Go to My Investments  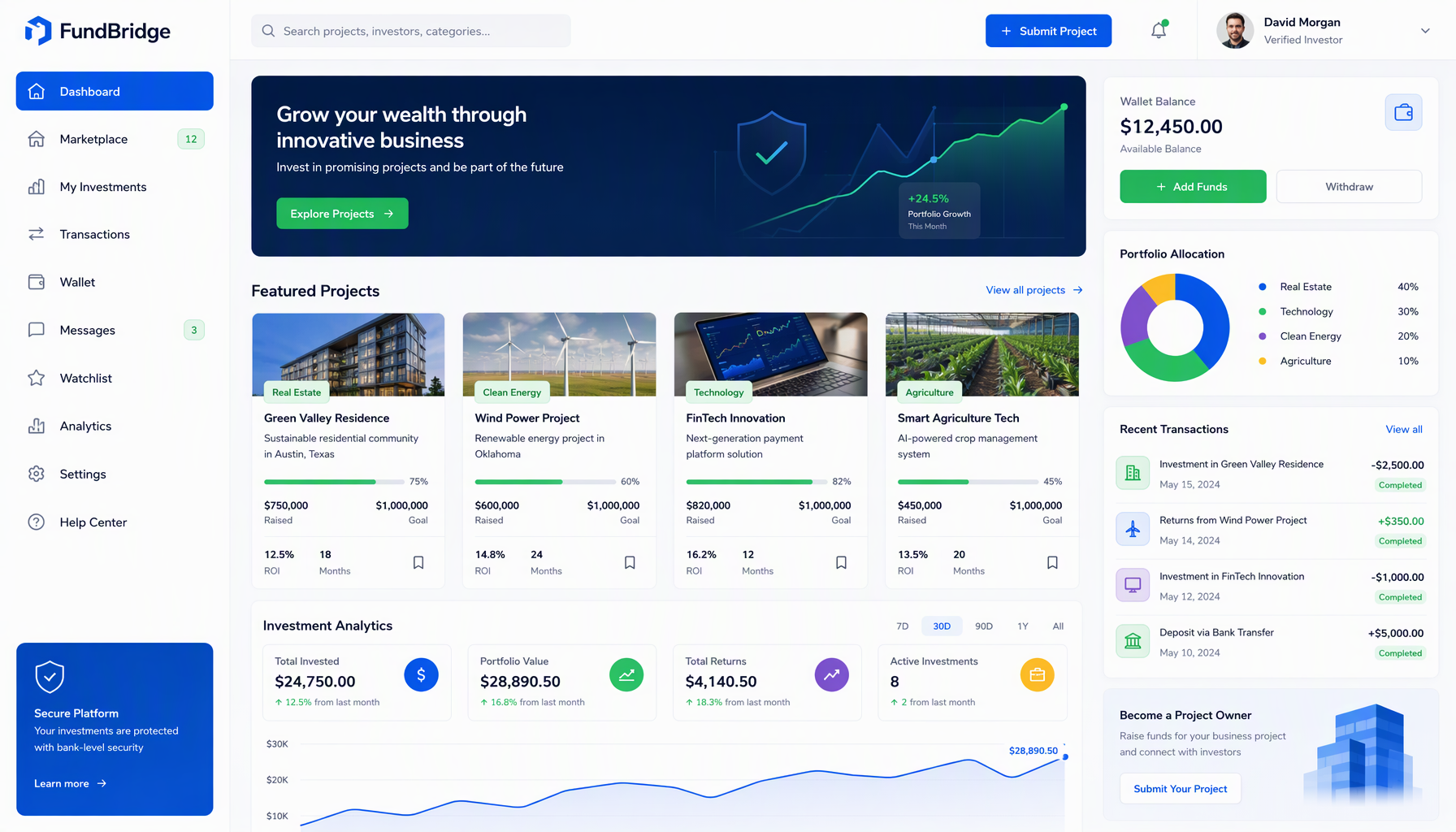115,187
